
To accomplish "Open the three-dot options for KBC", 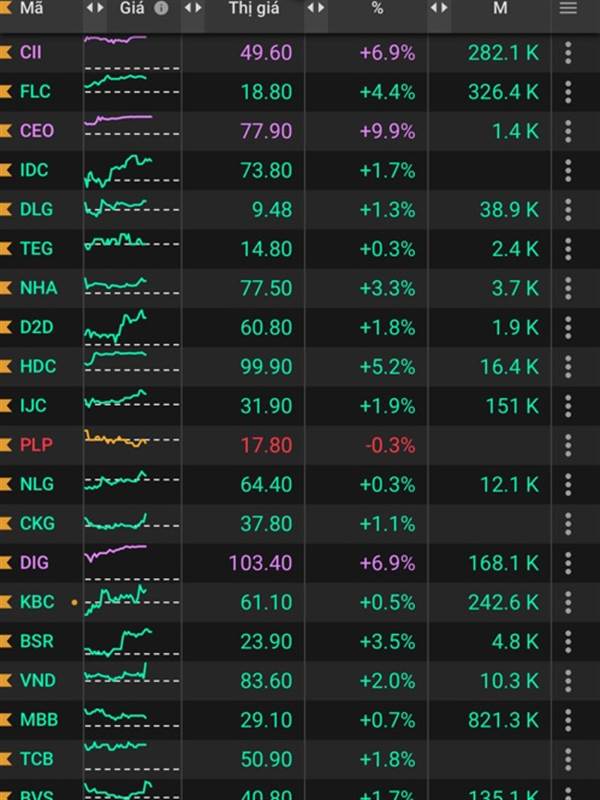I will pos(568,603).
